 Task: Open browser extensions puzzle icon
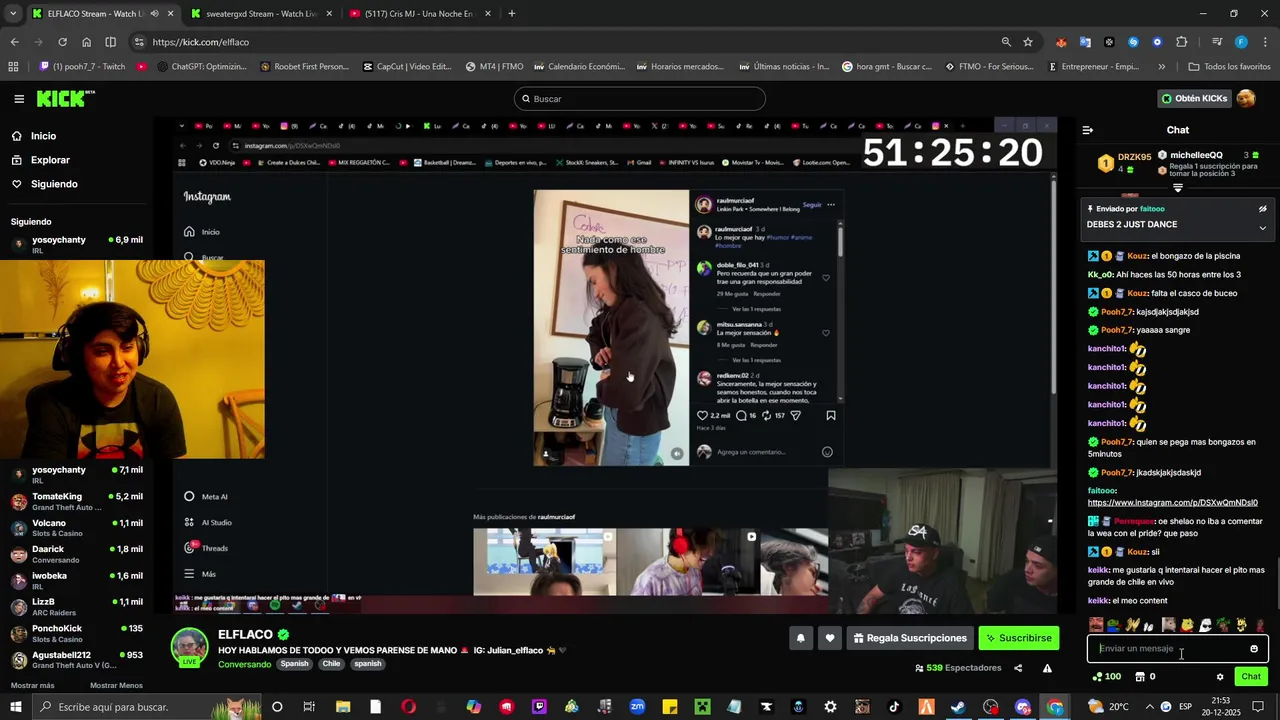pyautogui.click(x=1182, y=42)
